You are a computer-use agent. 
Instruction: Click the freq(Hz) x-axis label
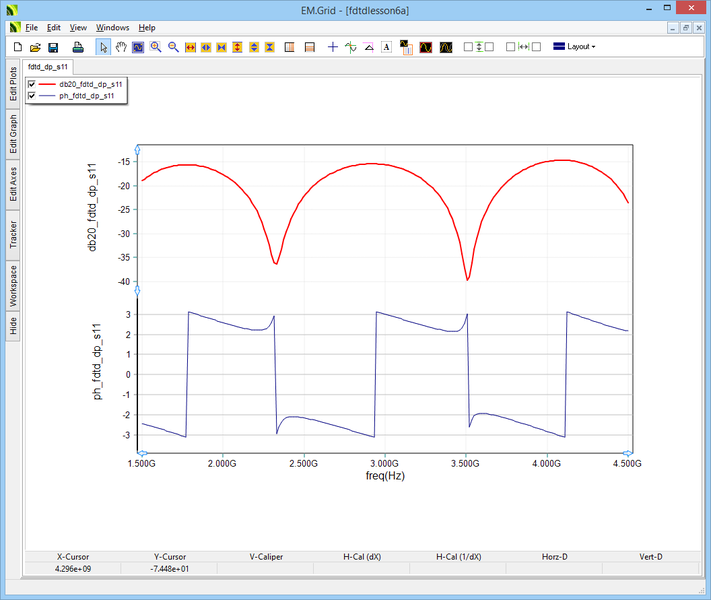[x=385, y=476]
